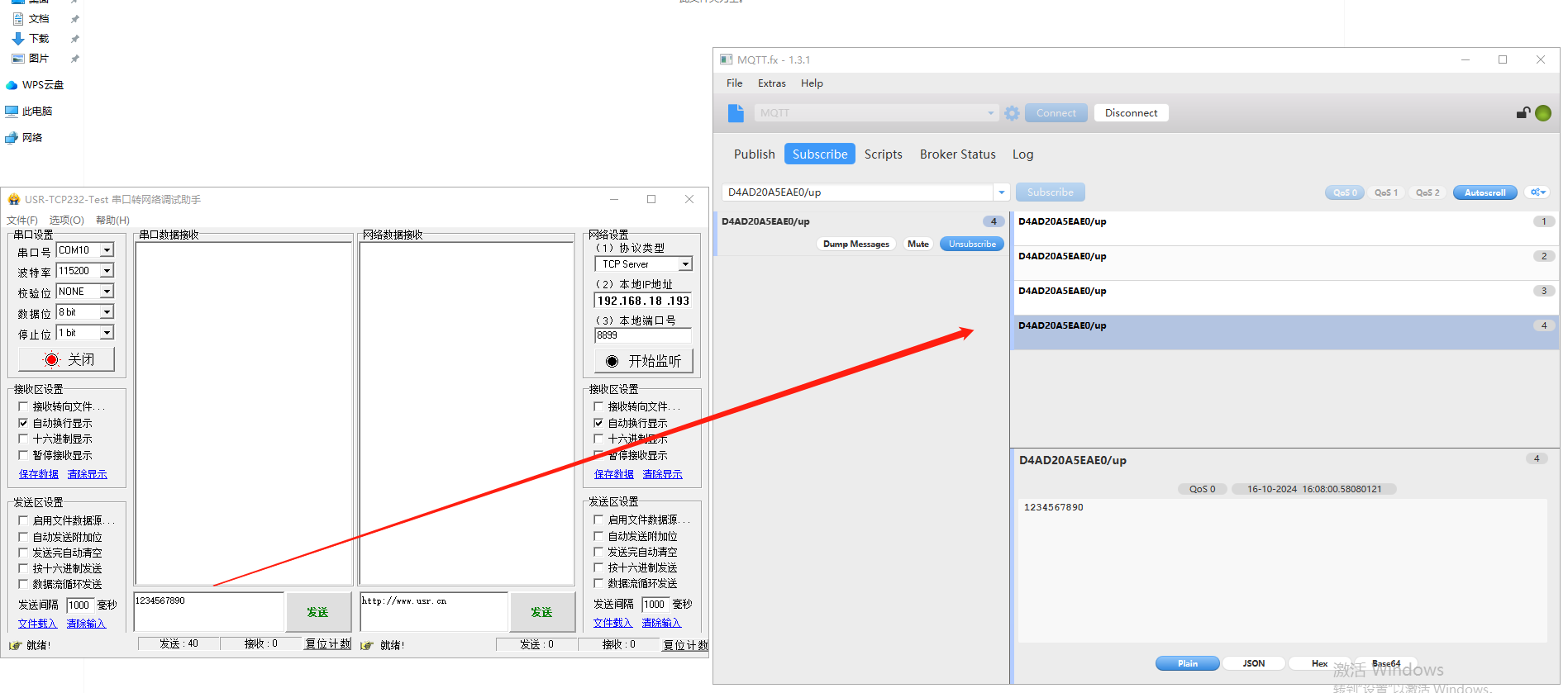Open the Extras menu

tap(771, 83)
